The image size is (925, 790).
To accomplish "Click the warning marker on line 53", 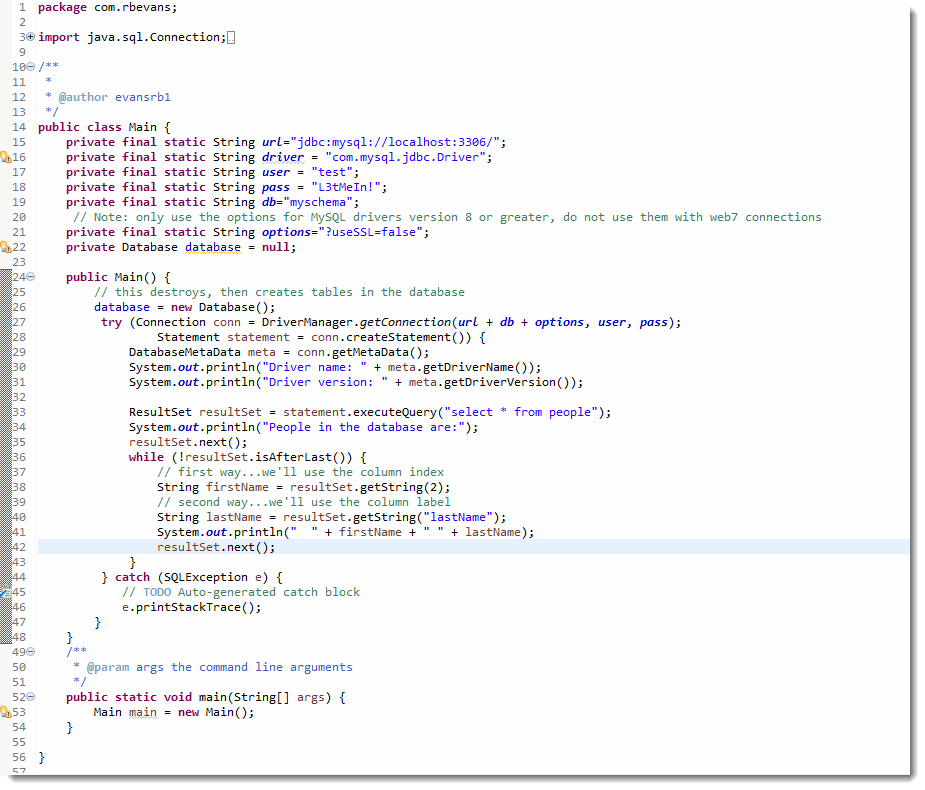I will click(x=5, y=712).
